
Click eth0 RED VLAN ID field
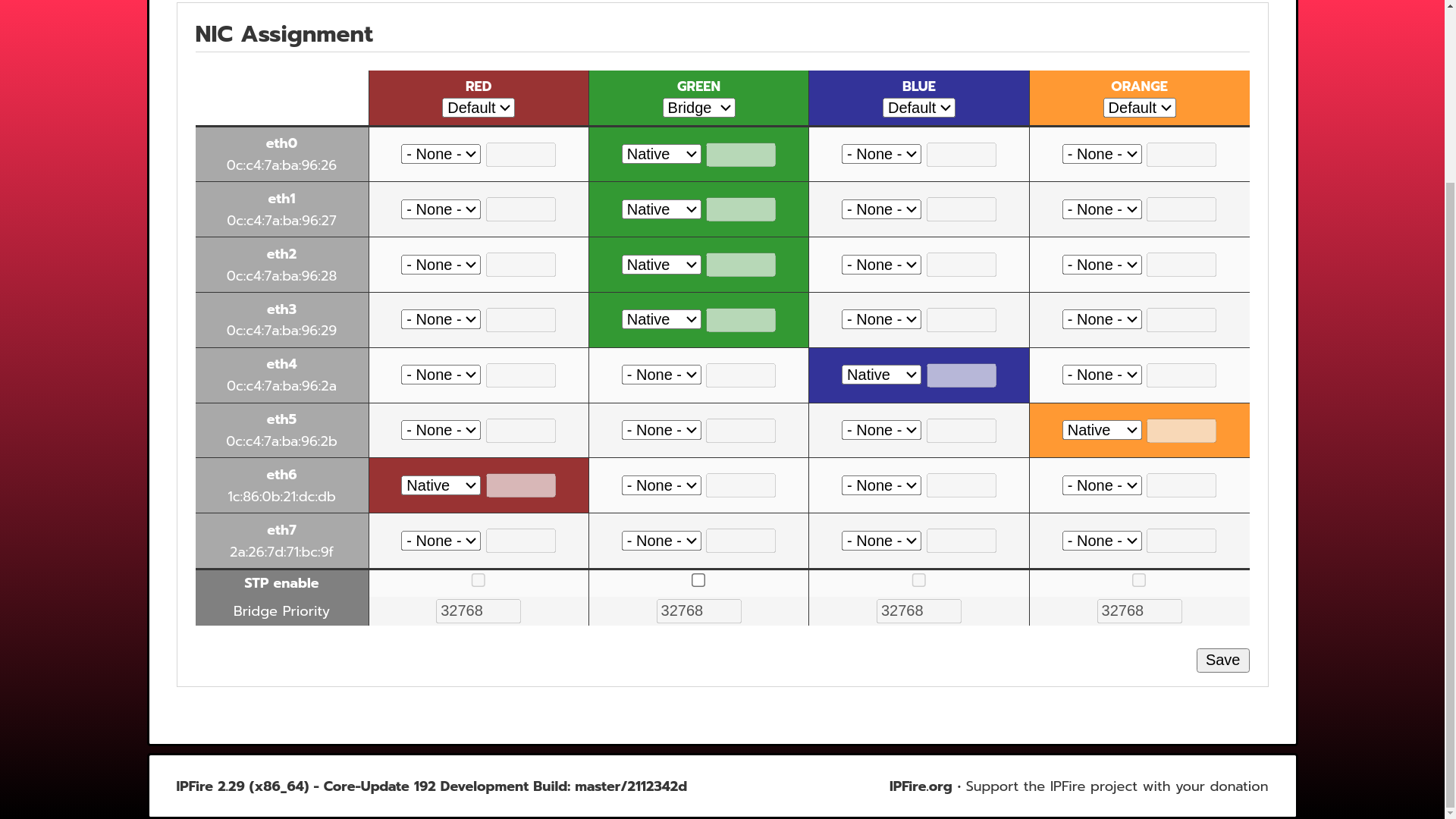[521, 155]
